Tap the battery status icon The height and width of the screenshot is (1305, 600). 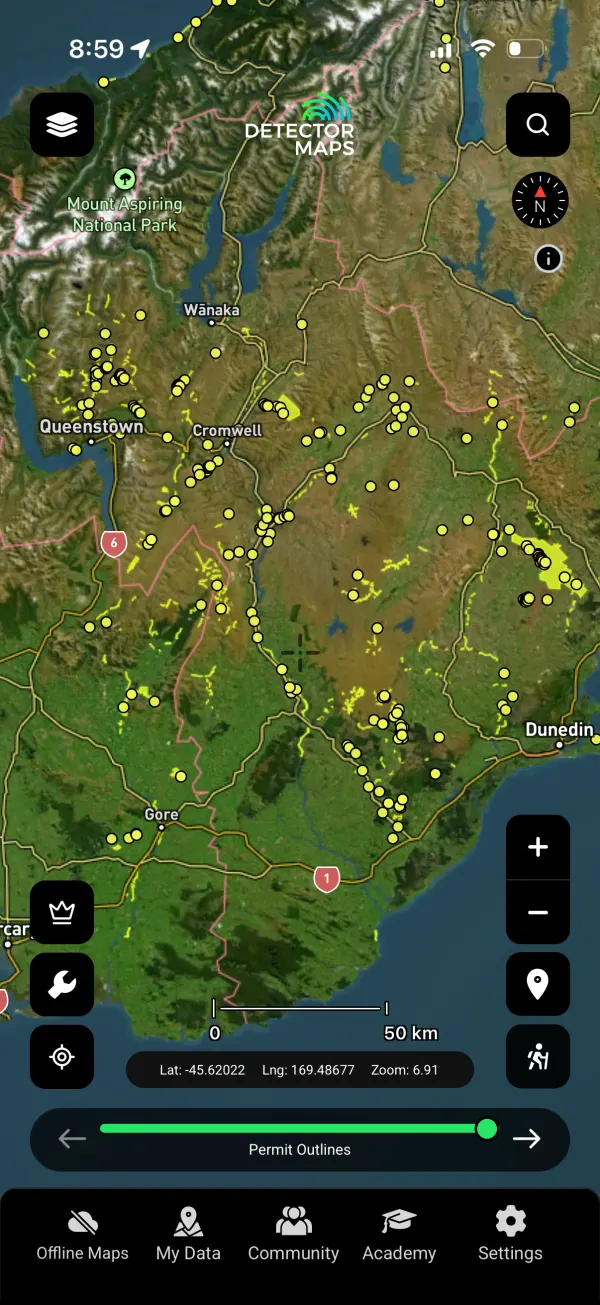pos(525,48)
